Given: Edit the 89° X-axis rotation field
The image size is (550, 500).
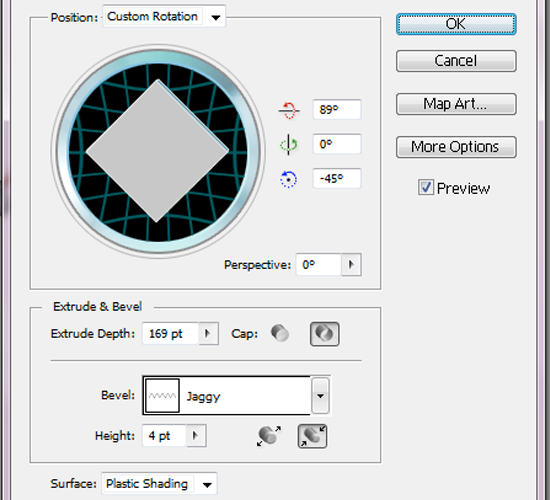Looking at the screenshot, I should pyautogui.click(x=337, y=110).
